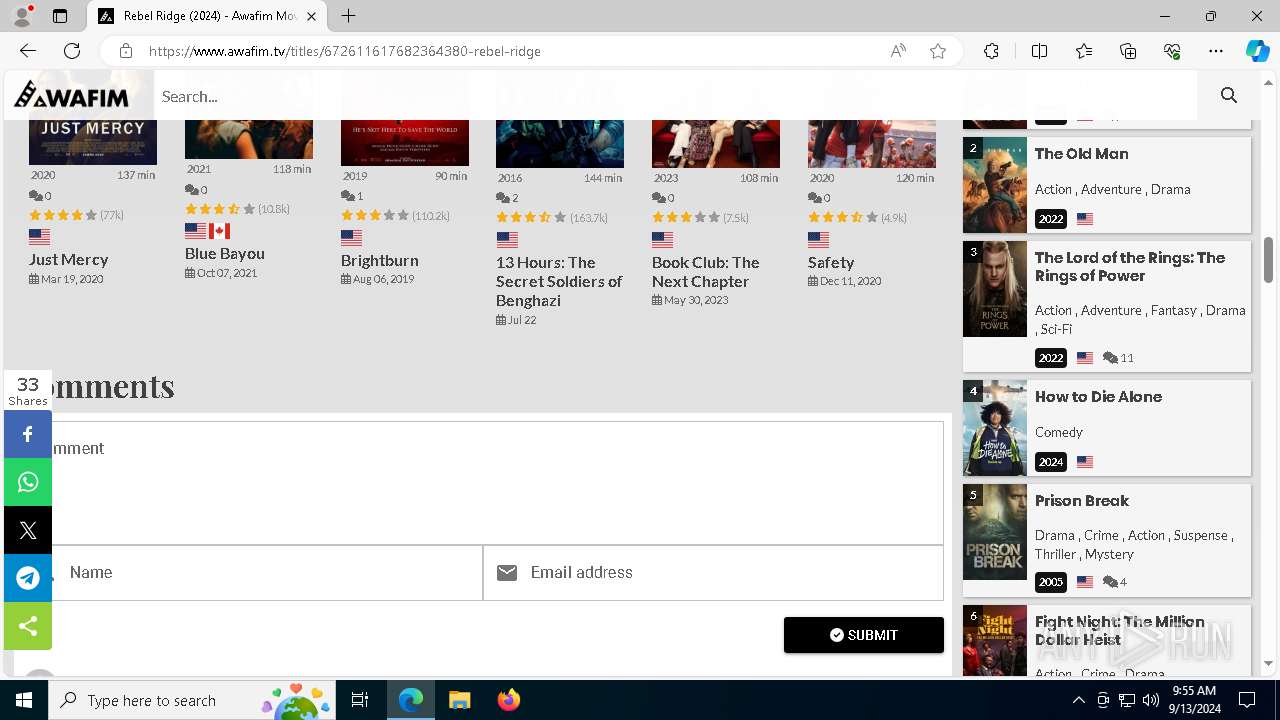Open browser Extensions icon

991,51
